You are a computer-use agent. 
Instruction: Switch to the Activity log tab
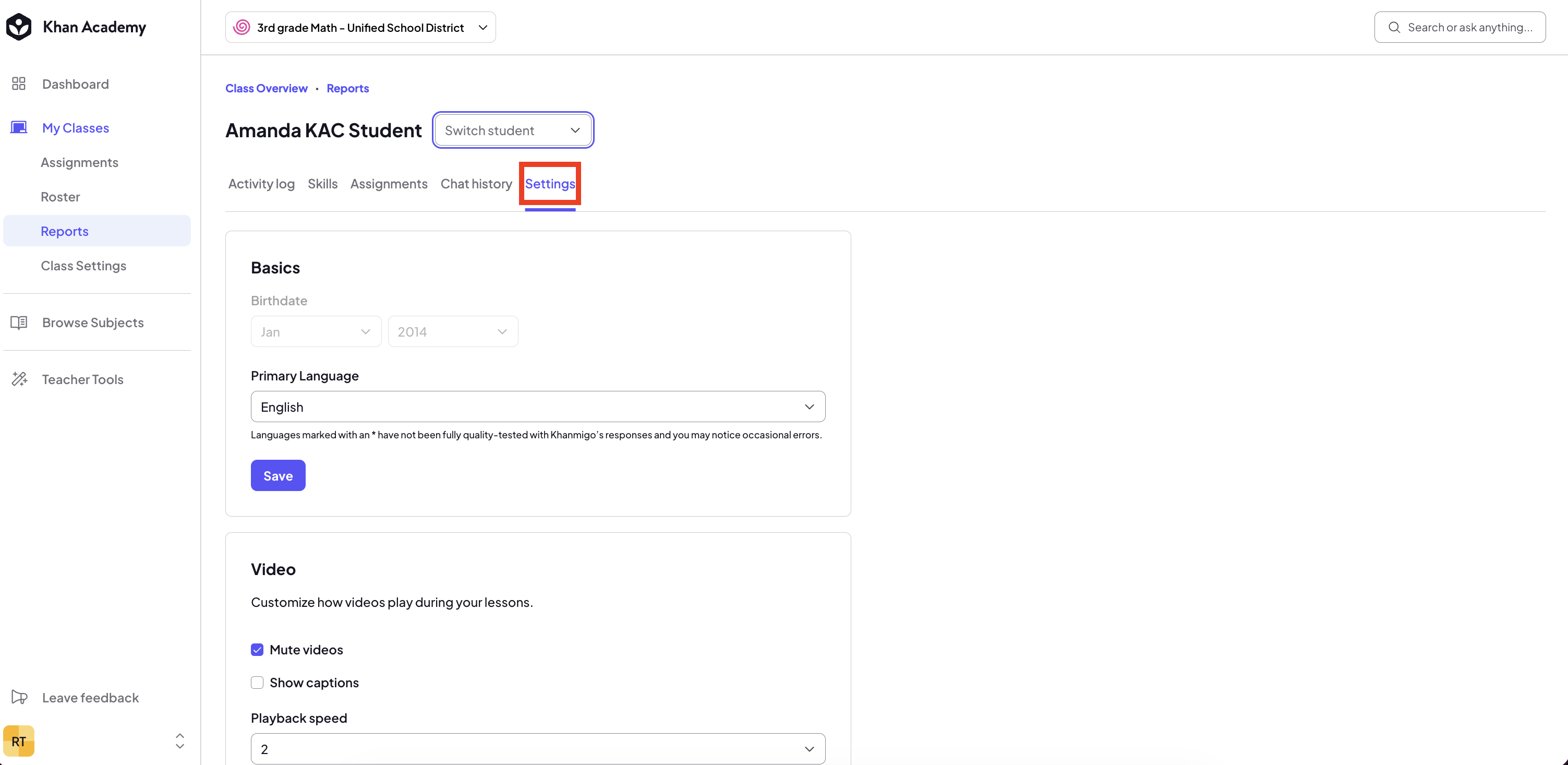pyautogui.click(x=261, y=184)
